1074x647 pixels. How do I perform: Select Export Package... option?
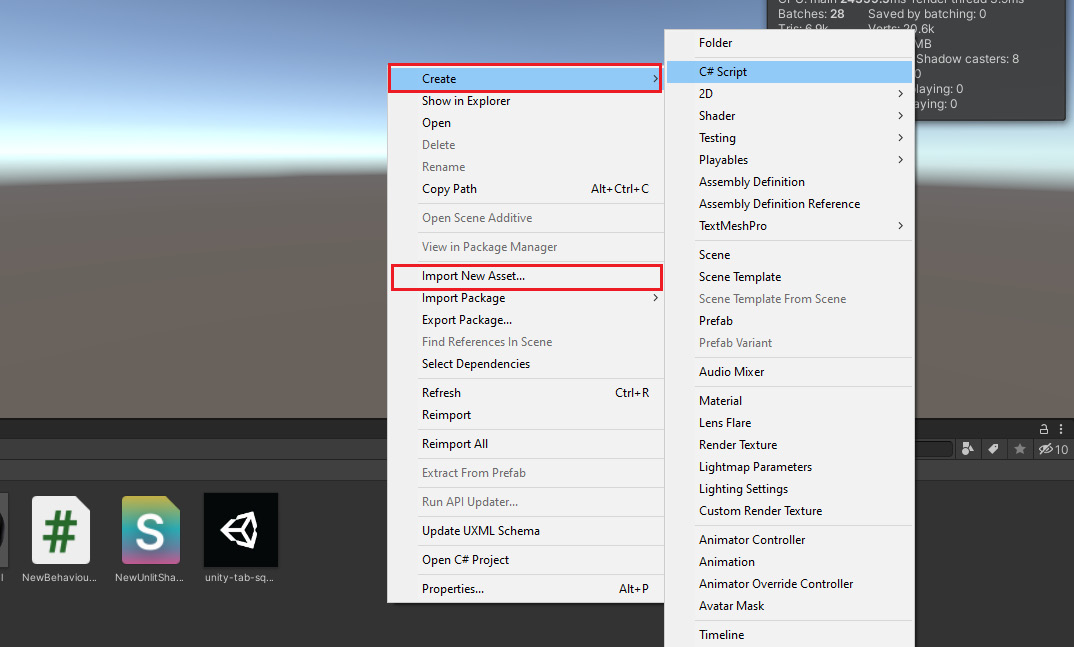point(525,320)
